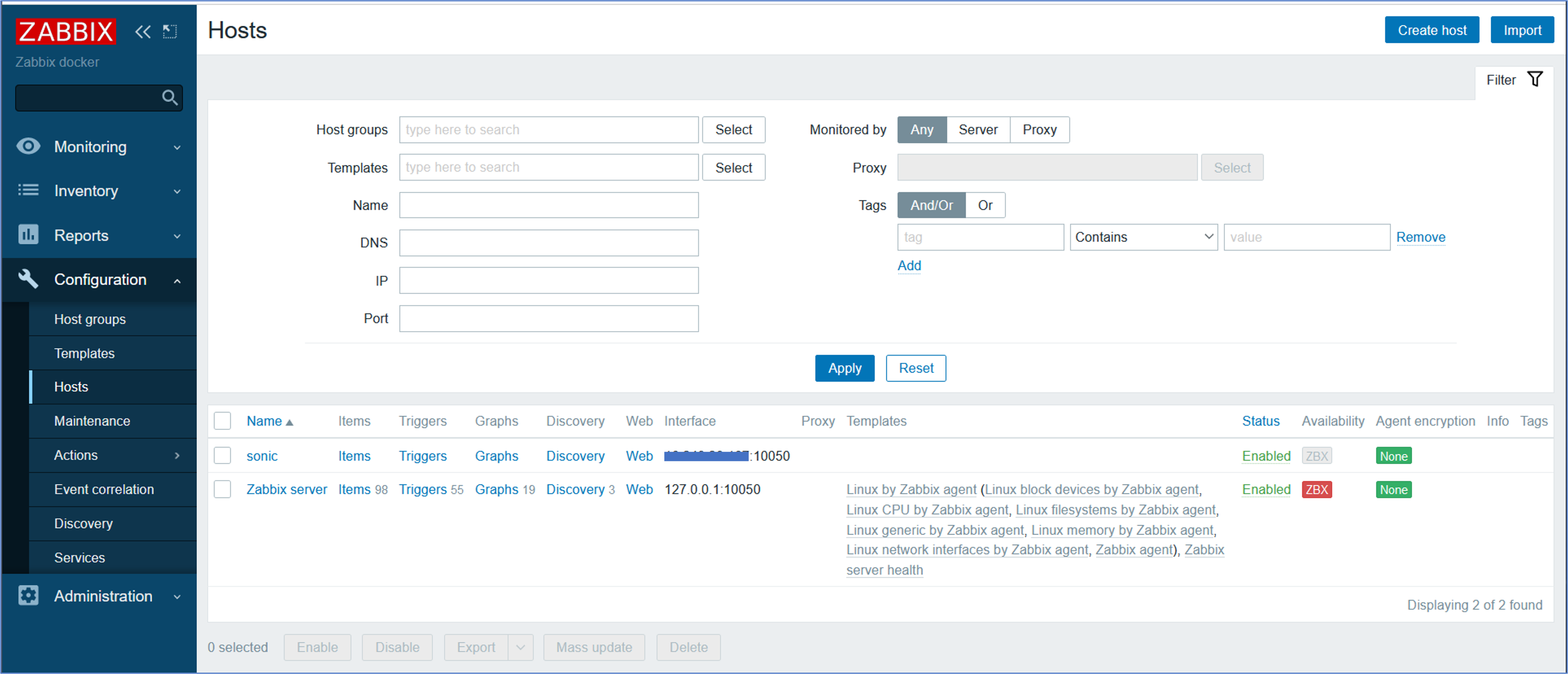Remove the tag filter row

[x=1420, y=237]
